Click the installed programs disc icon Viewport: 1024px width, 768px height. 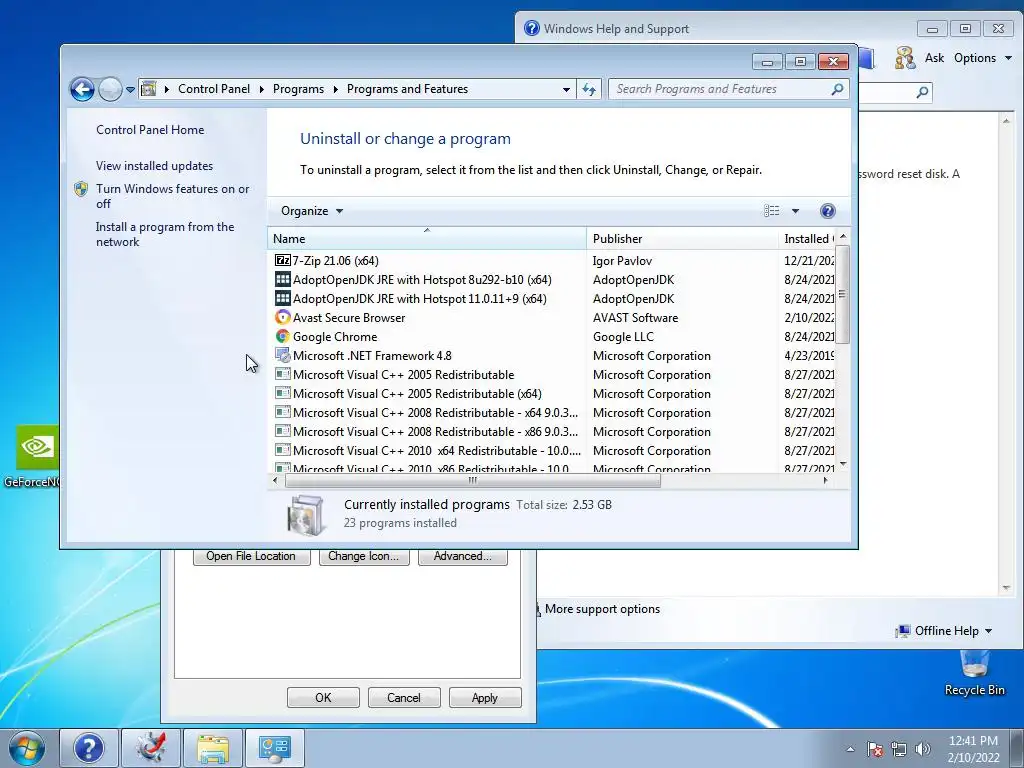[305, 514]
